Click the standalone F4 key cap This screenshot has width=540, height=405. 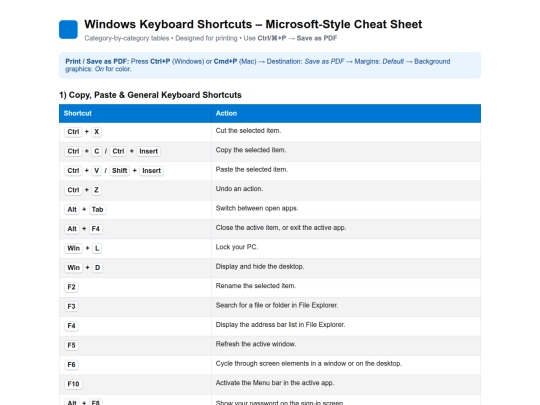(71, 326)
